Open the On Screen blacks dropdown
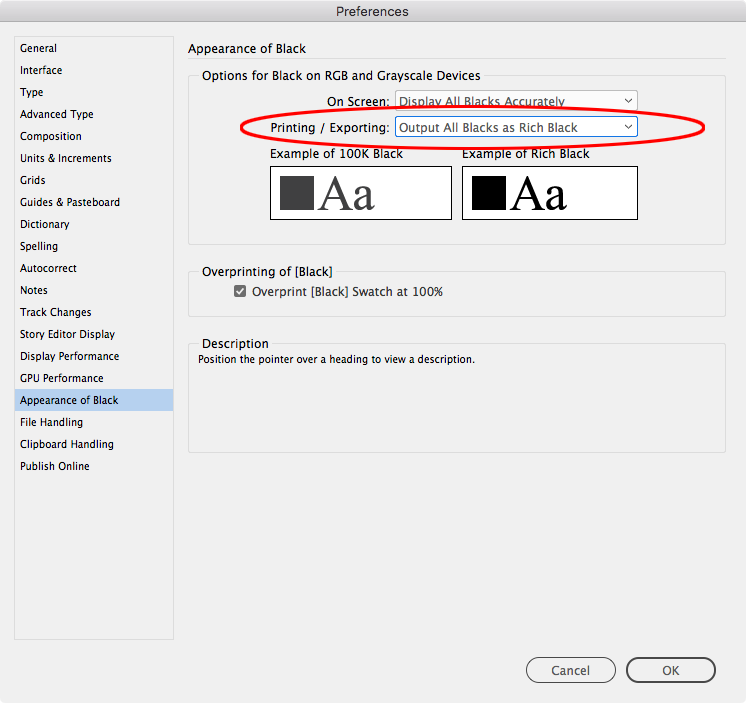Viewport: 746px width, 703px height. (x=516, y=101)
